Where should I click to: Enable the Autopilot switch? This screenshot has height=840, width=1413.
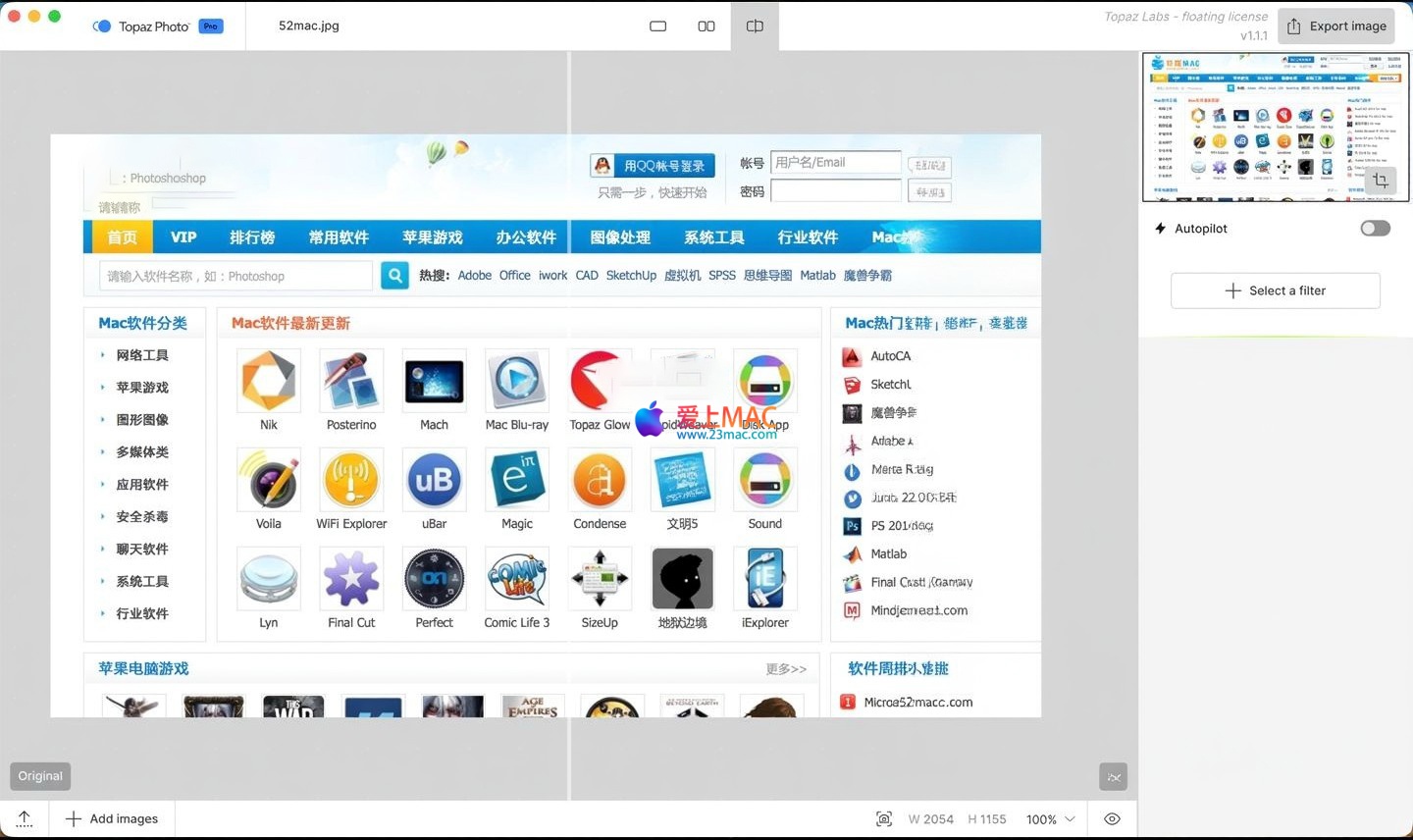[1375, 229]
